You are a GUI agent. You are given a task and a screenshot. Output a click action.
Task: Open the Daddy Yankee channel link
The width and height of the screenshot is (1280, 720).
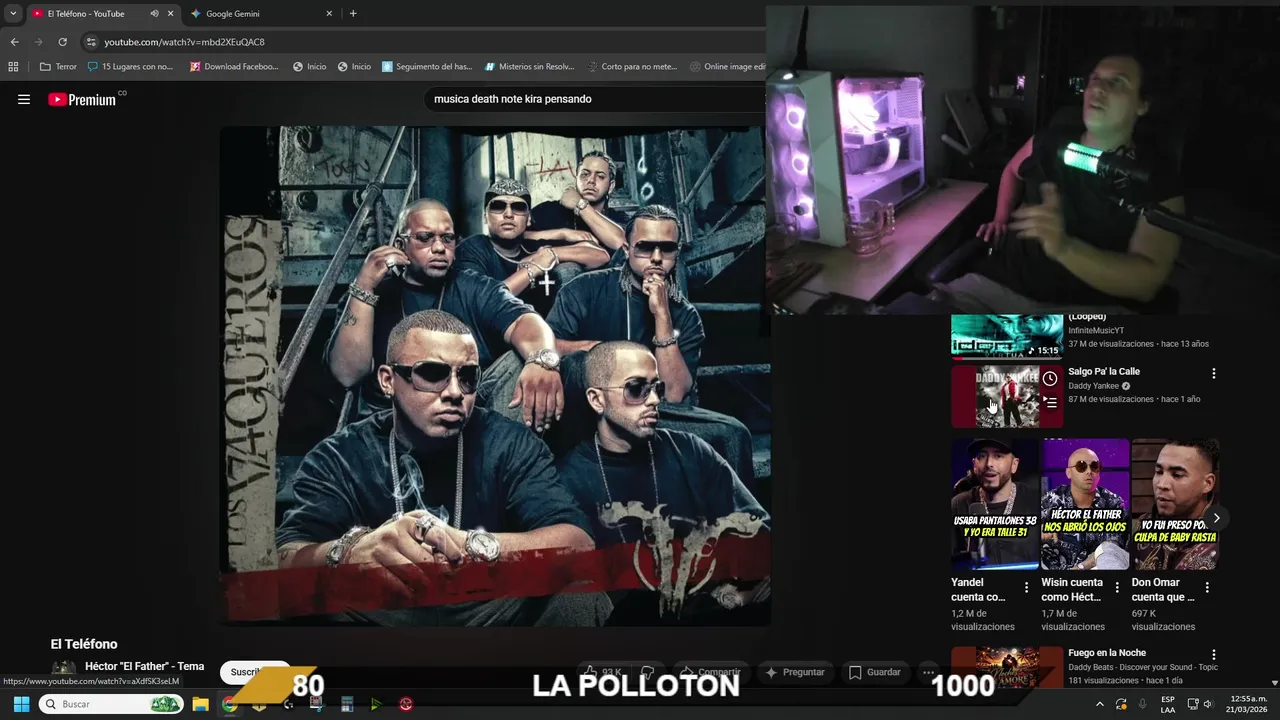click(x=1093, y=386)
